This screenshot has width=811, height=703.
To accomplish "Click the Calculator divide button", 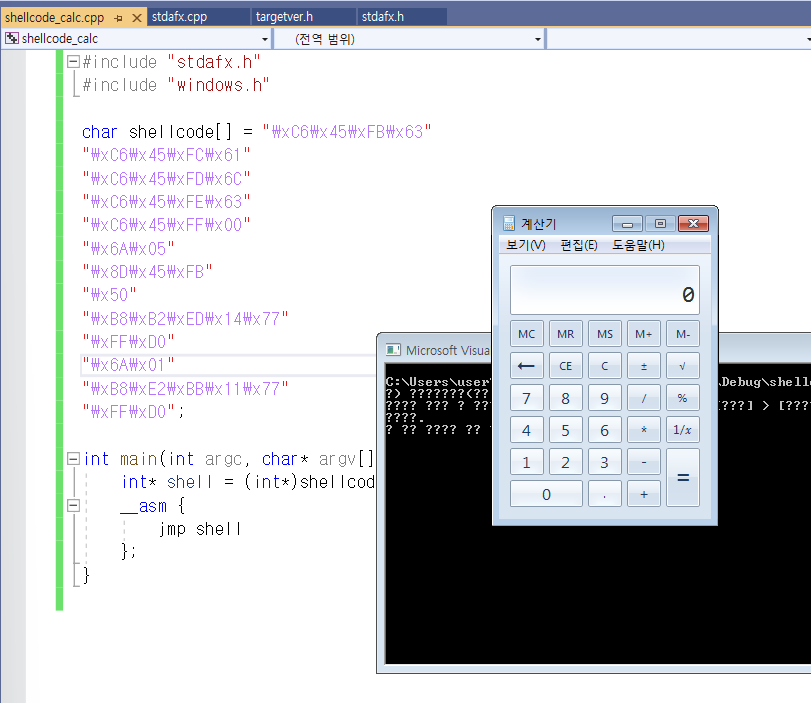I will [x=643, y=398].
